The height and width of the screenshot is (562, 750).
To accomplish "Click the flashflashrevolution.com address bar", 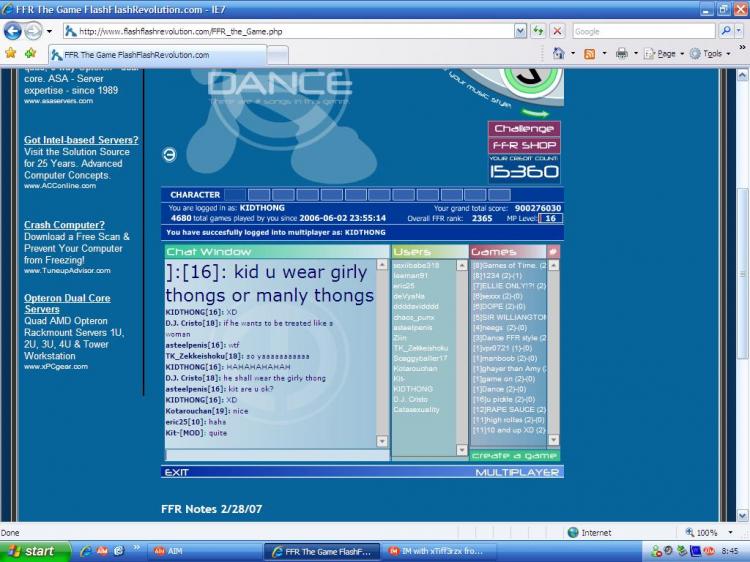I will point(289,32).
